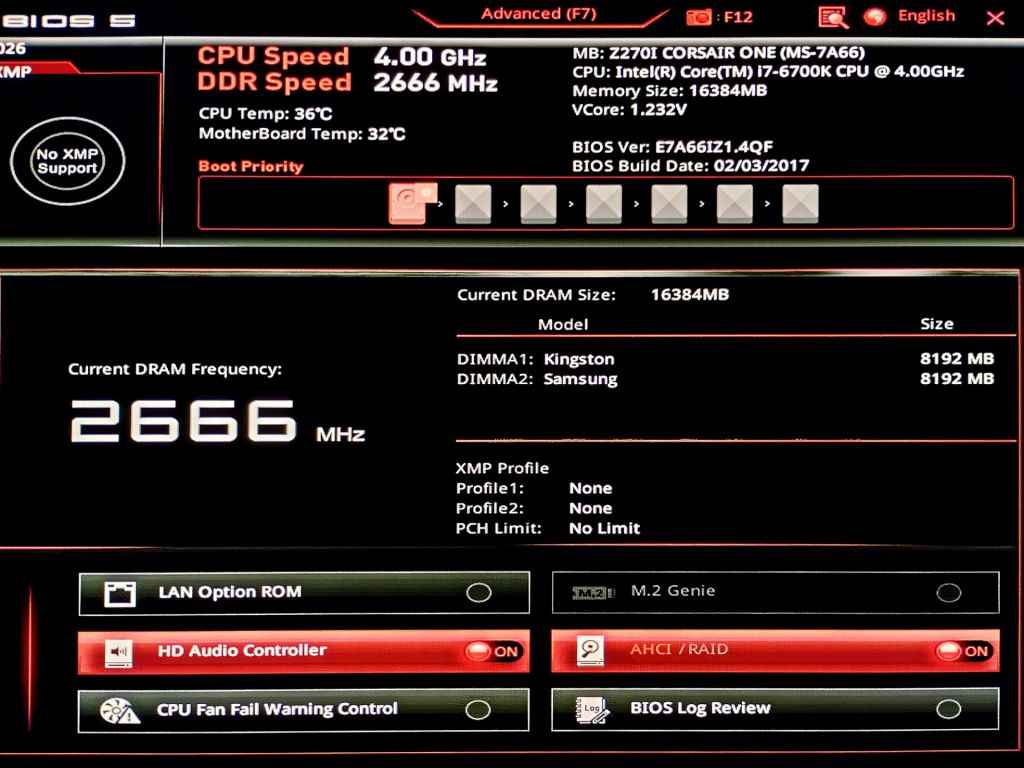Image resolution: width=1024 pixels, height=768 pixels.
Task: Click Memory Size: 16384MB line
Action: click(x=669, y=91)
